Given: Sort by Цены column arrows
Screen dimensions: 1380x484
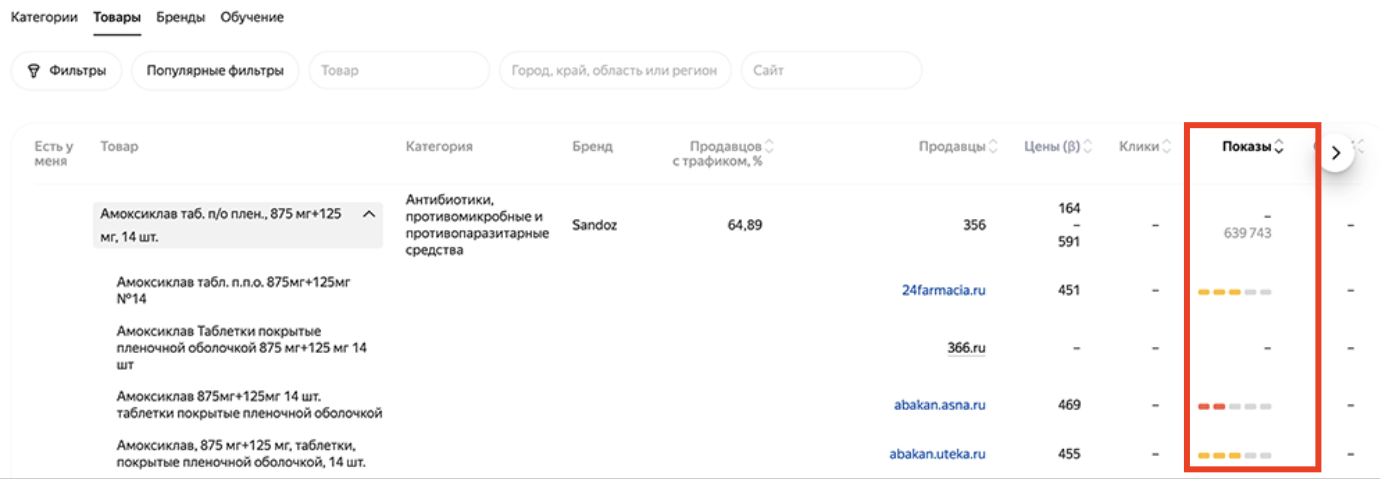Looking at the screenshot, I should click(1087, 147).
